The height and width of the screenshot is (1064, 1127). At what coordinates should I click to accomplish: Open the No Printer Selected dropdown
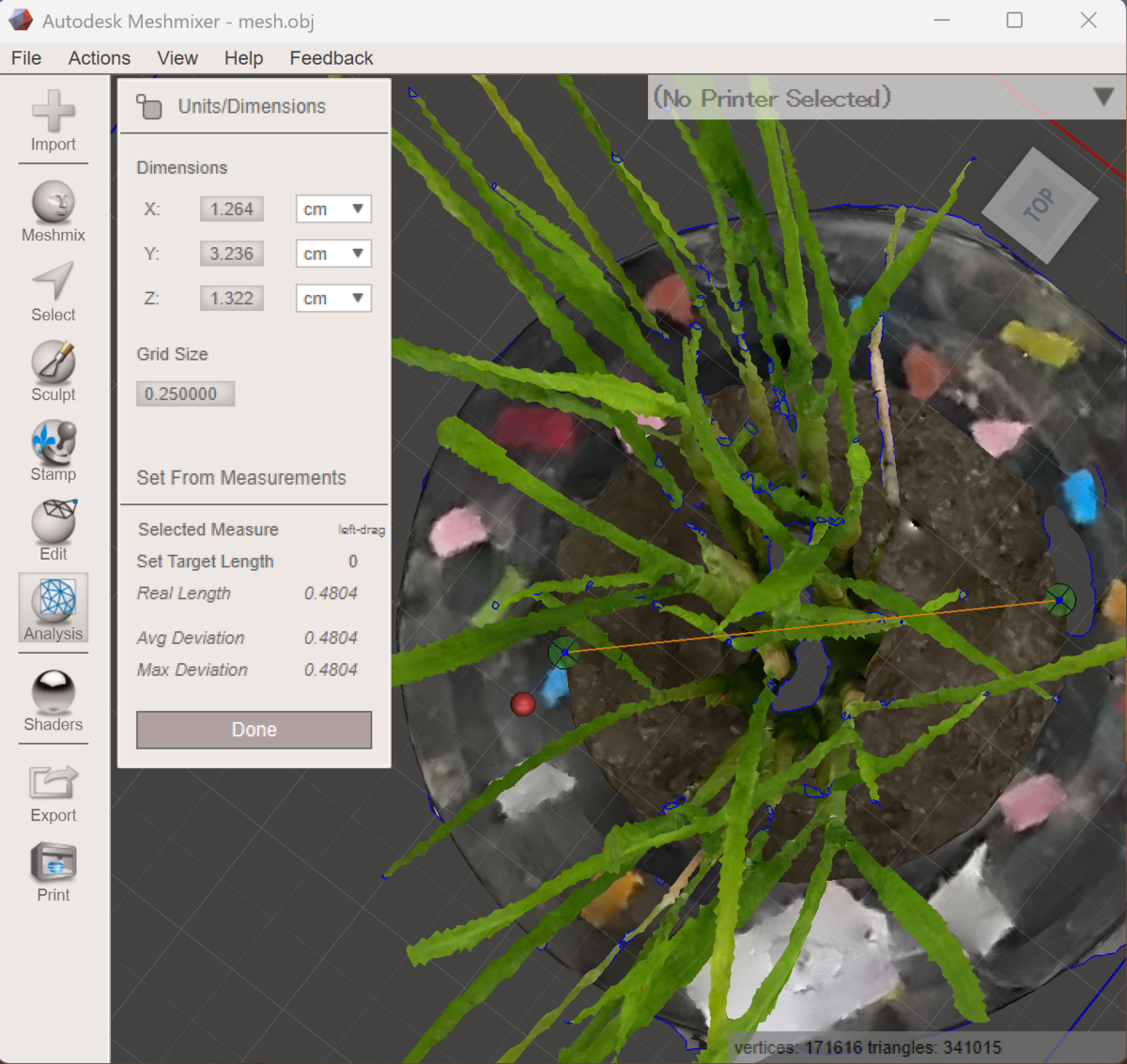(x=887, y=98)
